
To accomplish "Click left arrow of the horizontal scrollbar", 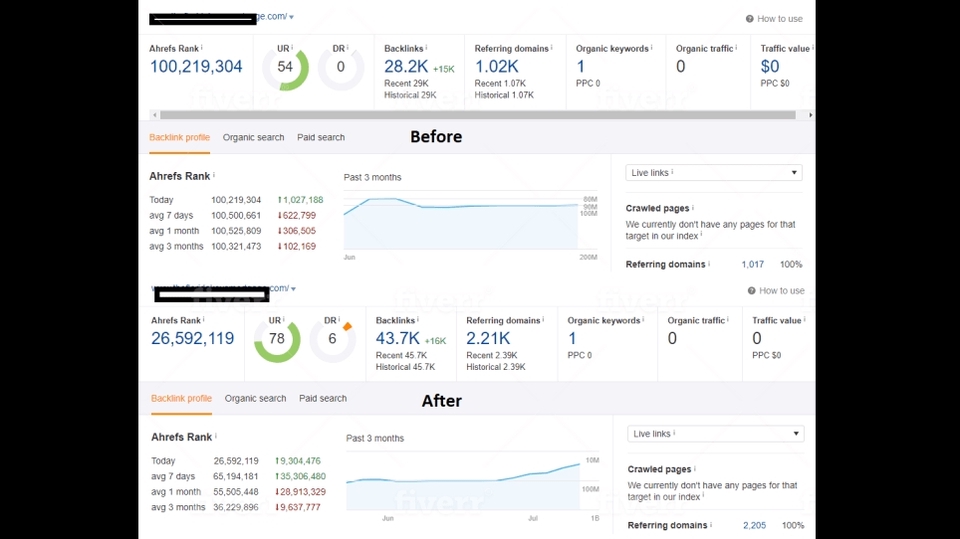I will pos(155,115).
